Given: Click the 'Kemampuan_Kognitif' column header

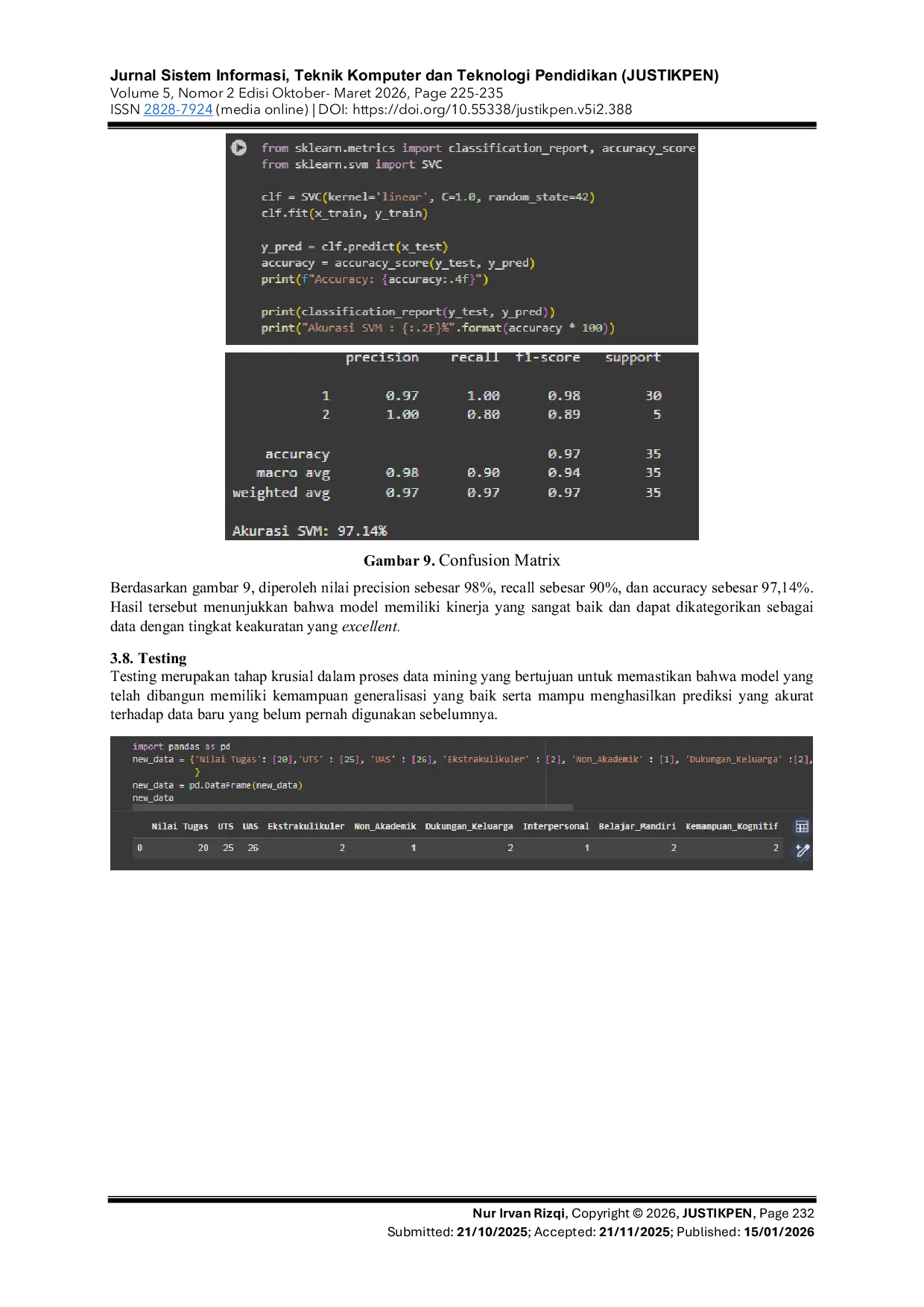Looking at the screenshot, I should (x=731, y=826).
